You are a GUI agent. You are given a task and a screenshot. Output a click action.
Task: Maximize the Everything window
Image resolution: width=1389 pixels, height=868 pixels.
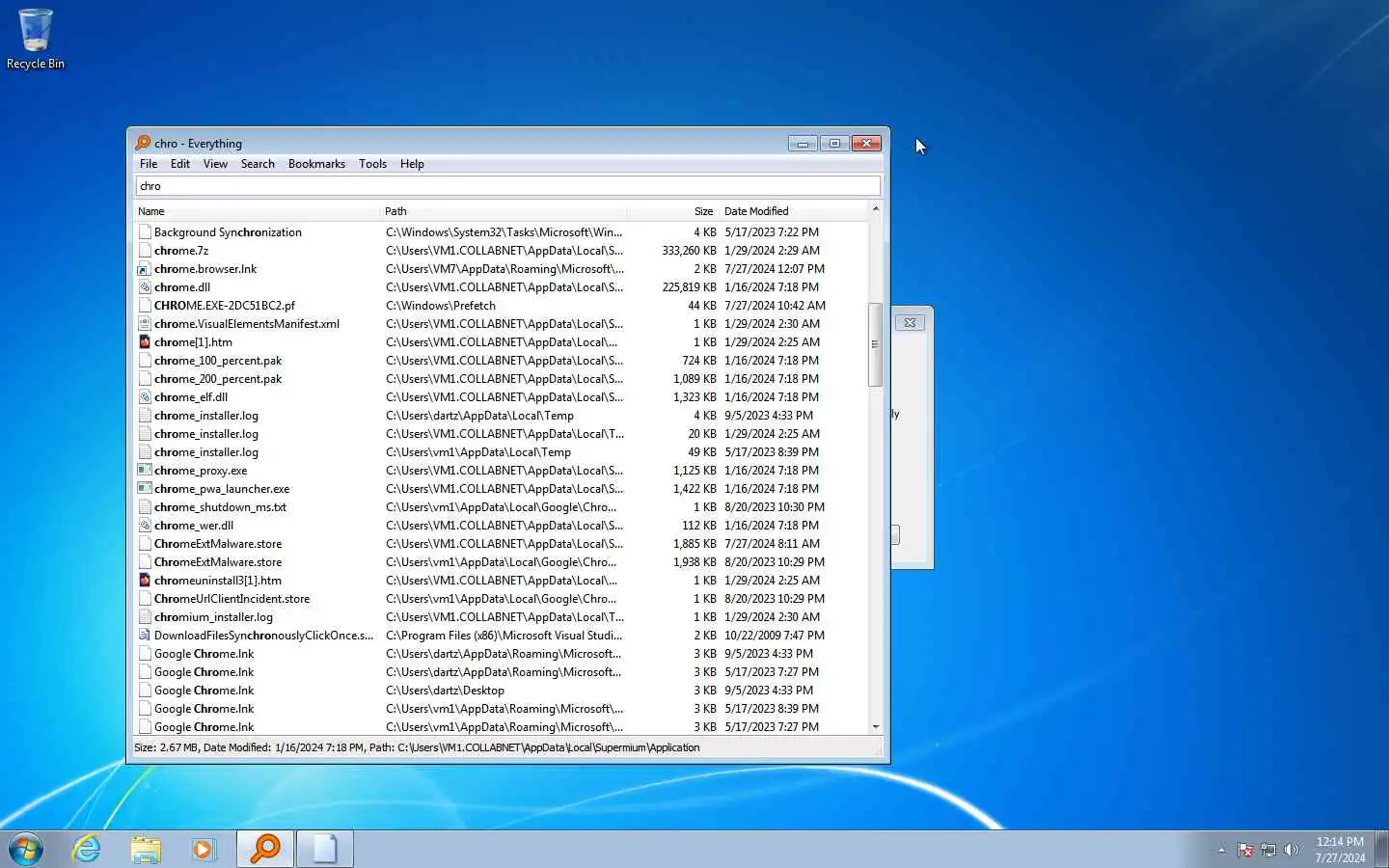(x=834, y=144)
